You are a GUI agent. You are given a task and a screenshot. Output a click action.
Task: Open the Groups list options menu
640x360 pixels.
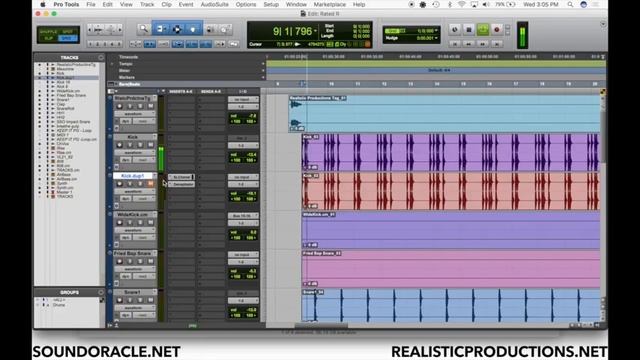pyautogui.click(x=101, y=292)
